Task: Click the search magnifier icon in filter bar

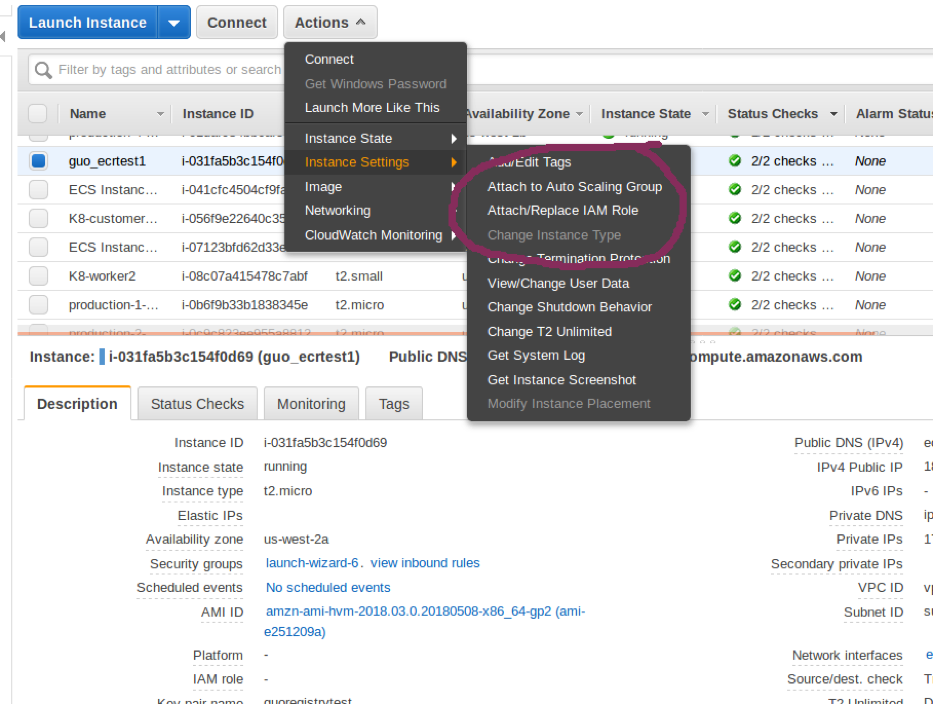Action: [43, 70]
